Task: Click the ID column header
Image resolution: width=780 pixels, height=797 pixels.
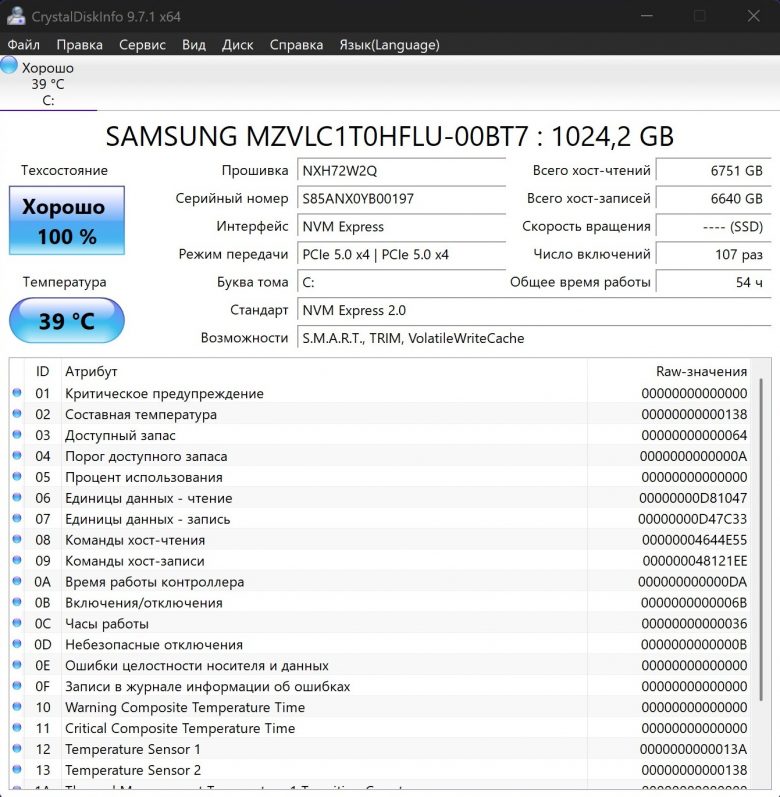Action: (x=43, y=372)
